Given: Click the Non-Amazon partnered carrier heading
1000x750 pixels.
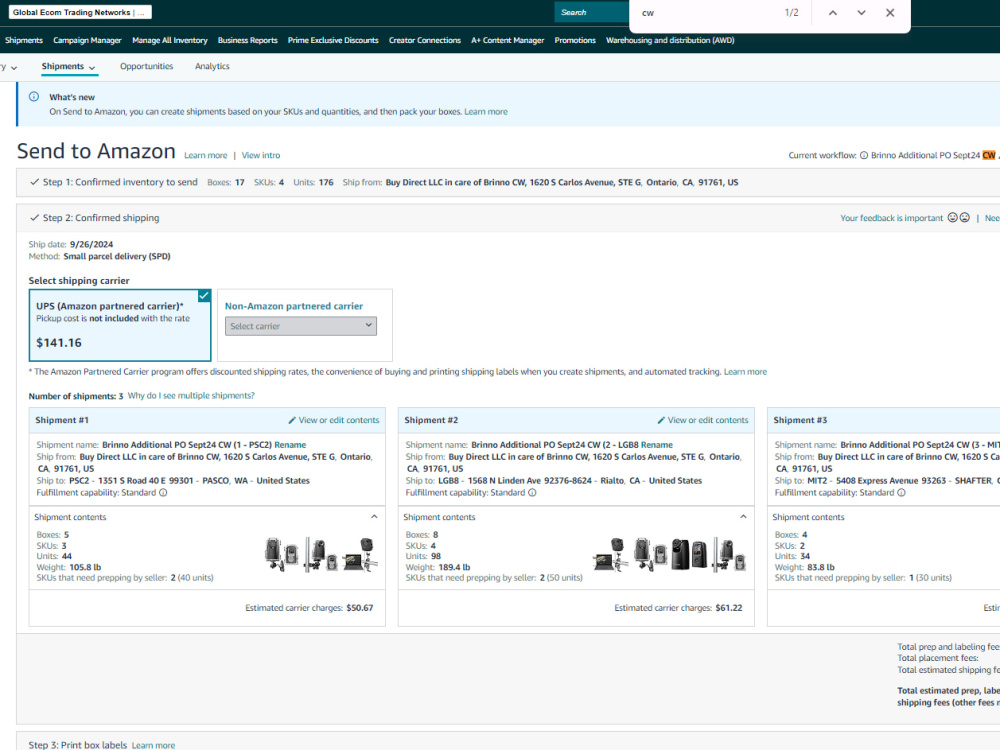Looking at the screenshot, I should coord(294,306).
